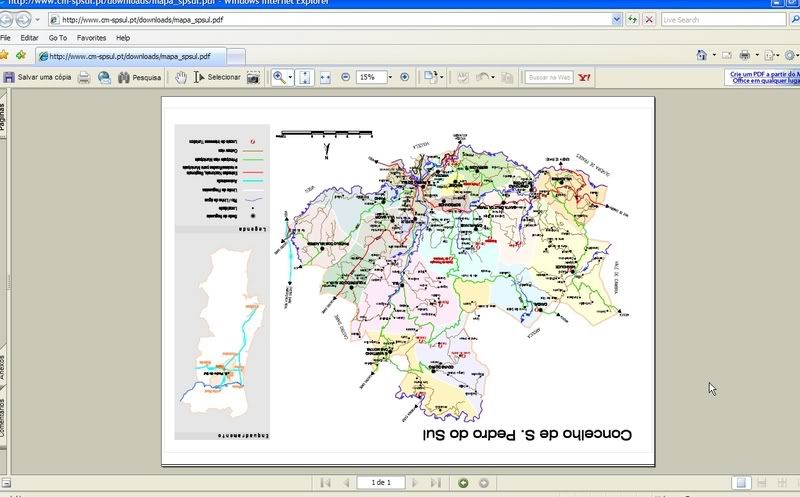
Task: Click the Buscar na Web search field
Action: pyautogui.click(x=549, y=78)
